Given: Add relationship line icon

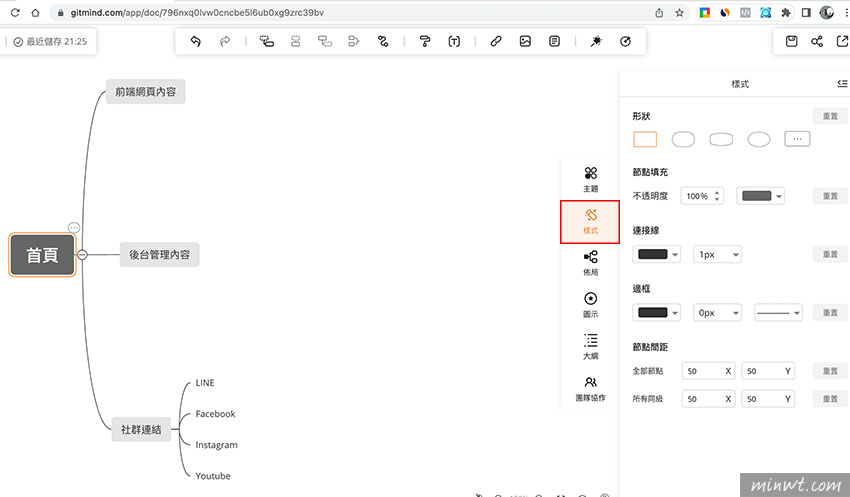Looking at the screenshot, I should (x=383, y=41).
